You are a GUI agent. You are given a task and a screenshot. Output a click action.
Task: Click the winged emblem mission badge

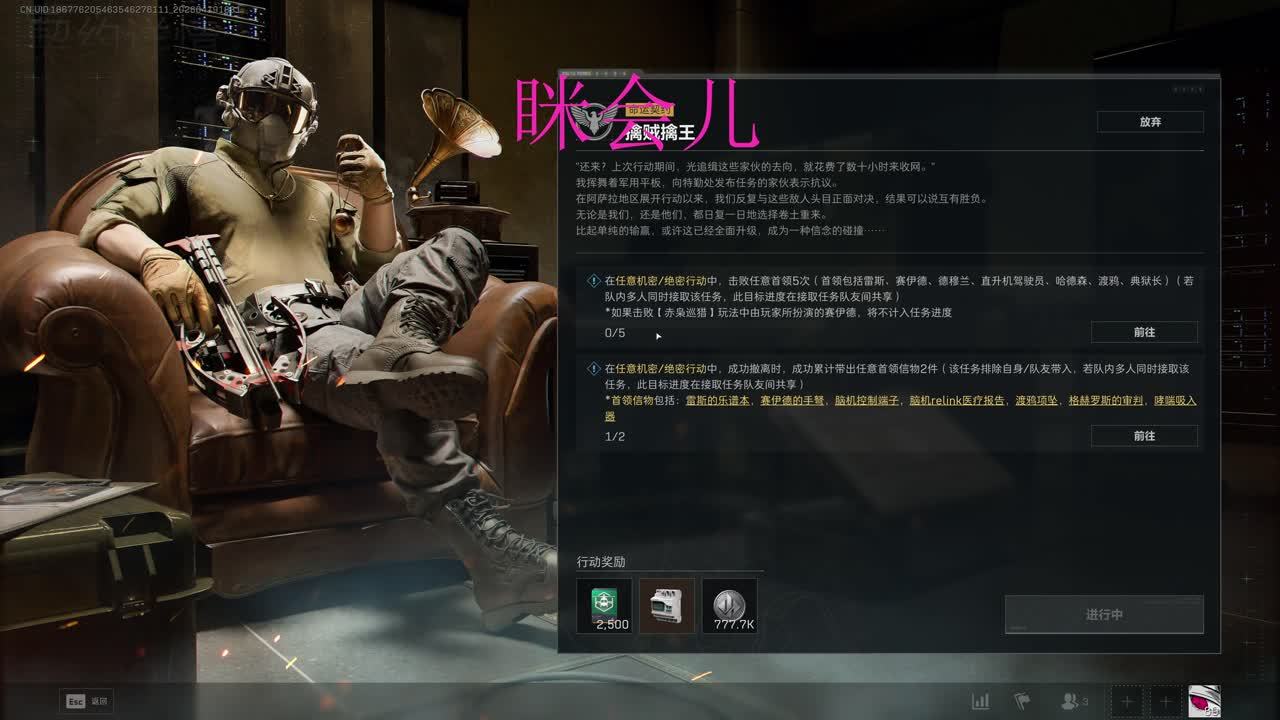click(597, 122)
